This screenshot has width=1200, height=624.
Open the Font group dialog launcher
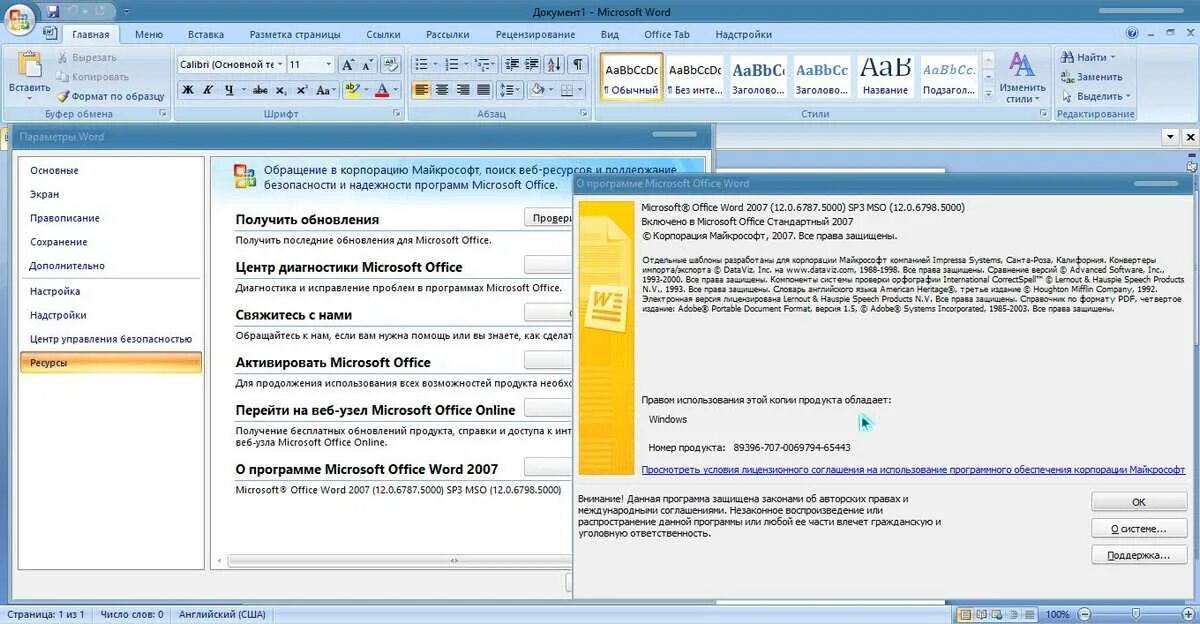pyautogui.click(x=397, y=114)
